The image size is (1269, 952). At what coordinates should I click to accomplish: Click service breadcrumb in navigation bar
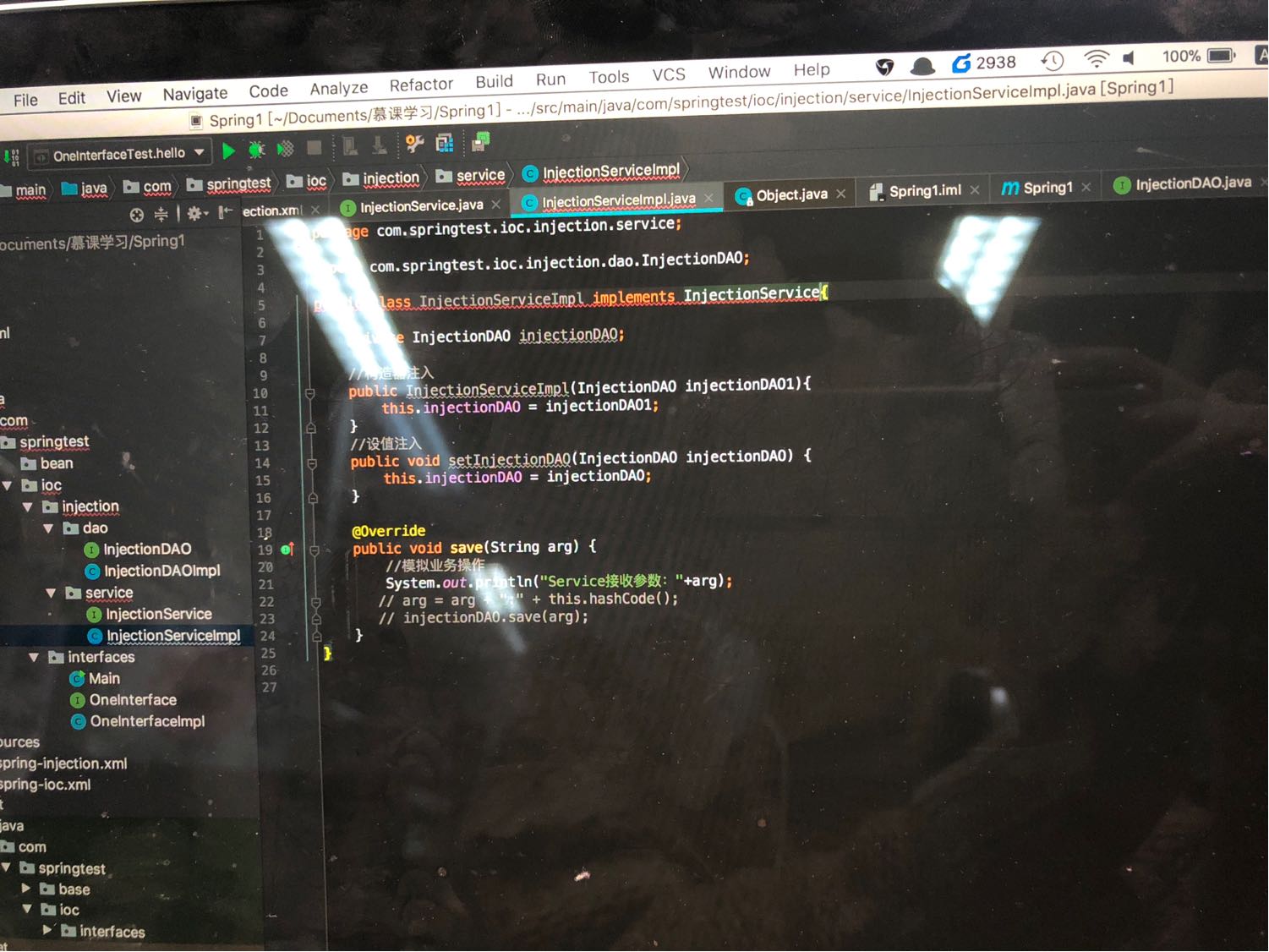click(471, 176)
